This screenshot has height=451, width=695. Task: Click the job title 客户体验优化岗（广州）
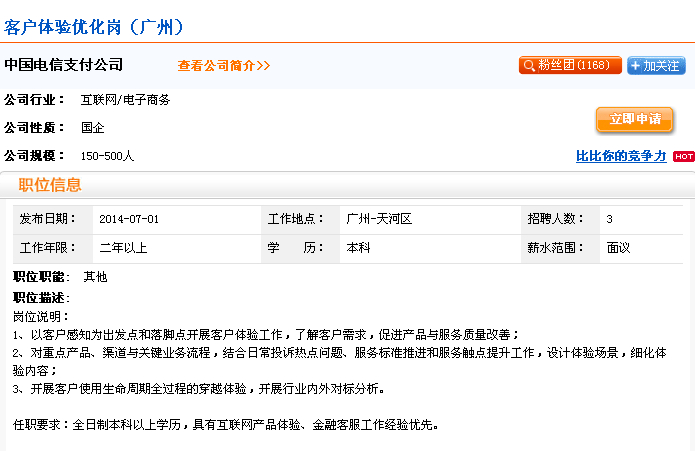click(94, 27)
